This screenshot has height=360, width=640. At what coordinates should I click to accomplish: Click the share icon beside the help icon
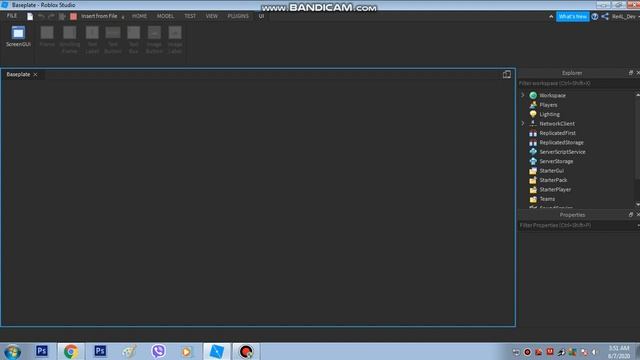605,16
